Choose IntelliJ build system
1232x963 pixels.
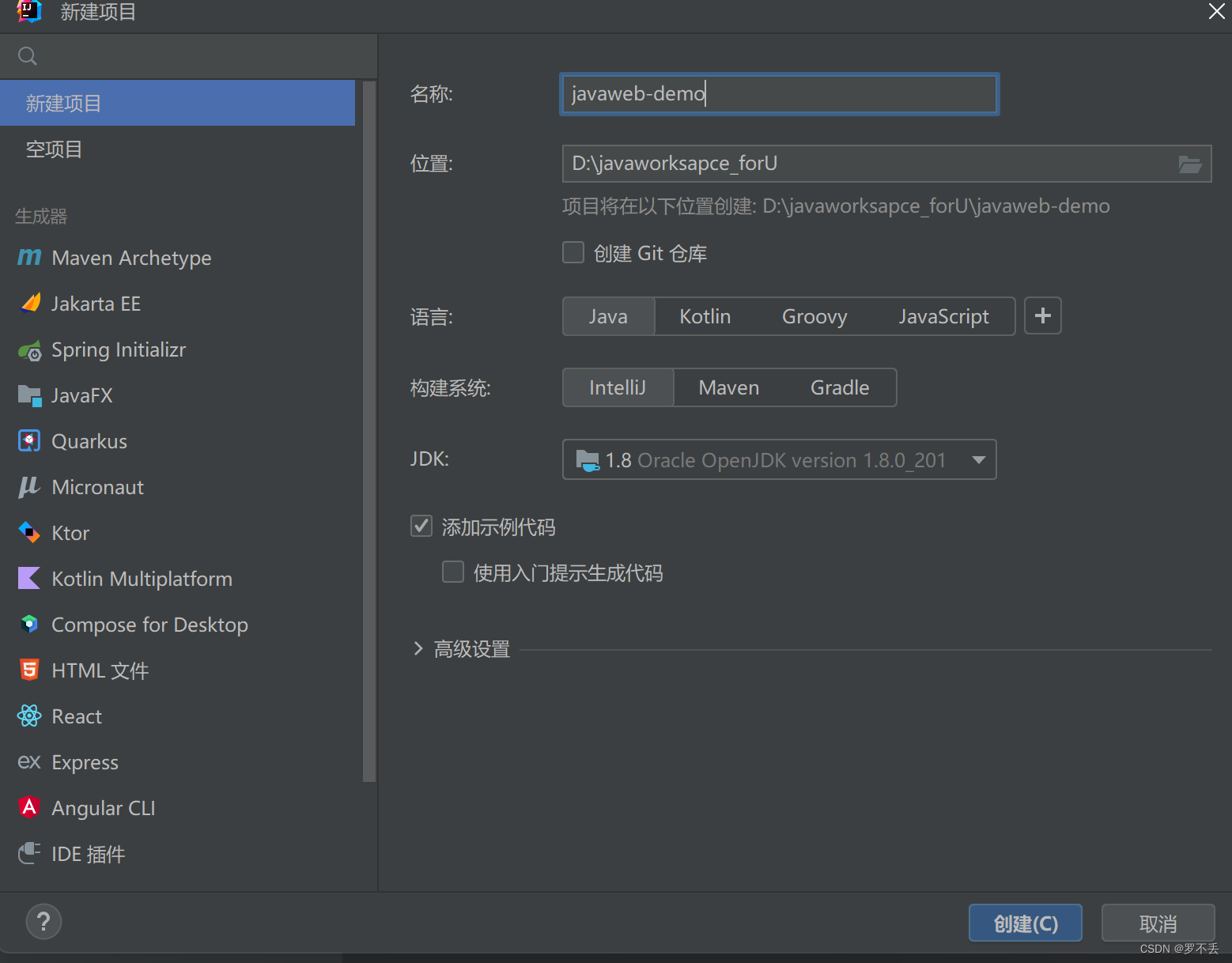[618, 387]
